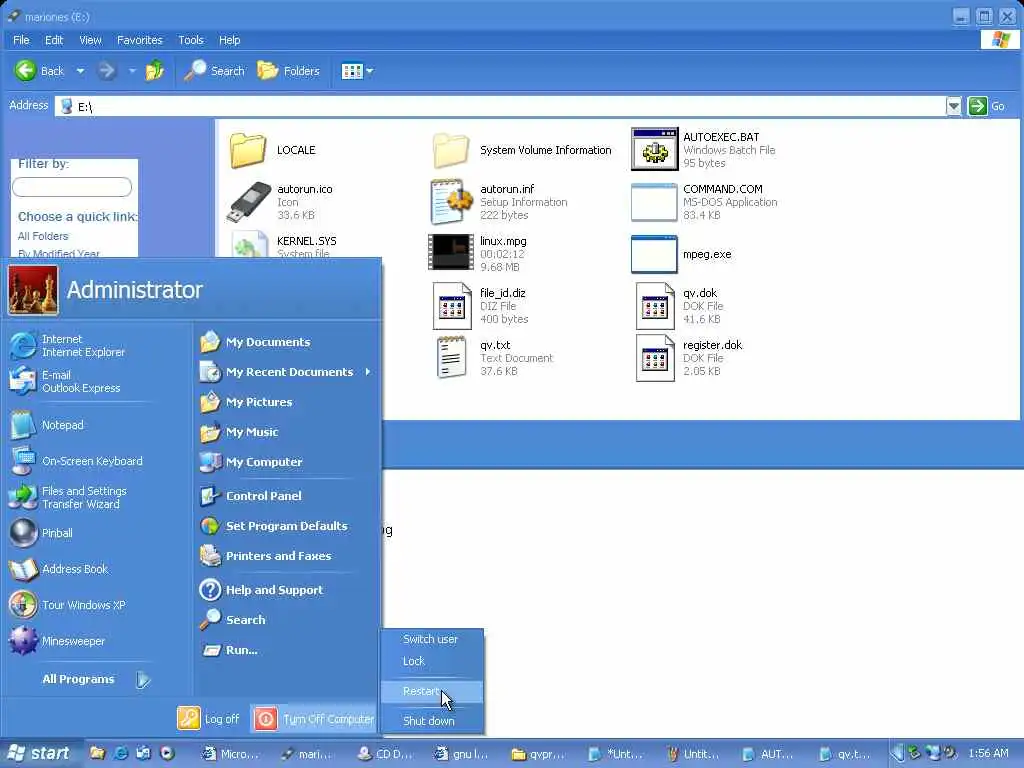Choose Lock from power menu

pos(431,661)
